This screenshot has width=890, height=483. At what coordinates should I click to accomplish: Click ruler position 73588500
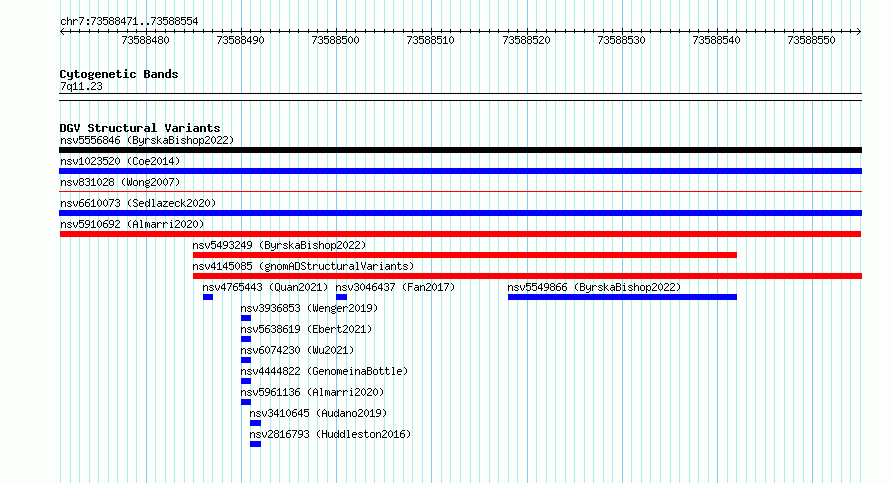click(x=335, y=40)
